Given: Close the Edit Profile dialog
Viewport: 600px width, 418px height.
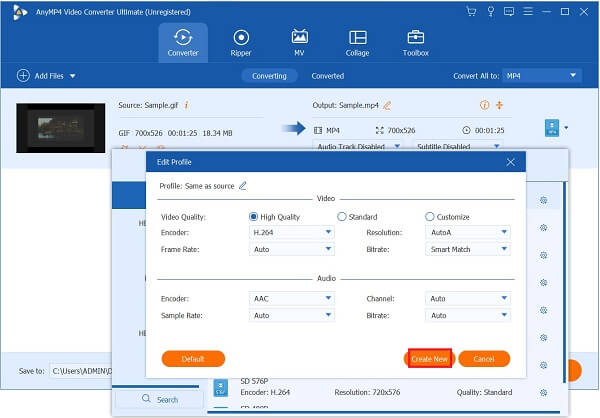Looking at the screenshot, I should (x=510, y=162).
